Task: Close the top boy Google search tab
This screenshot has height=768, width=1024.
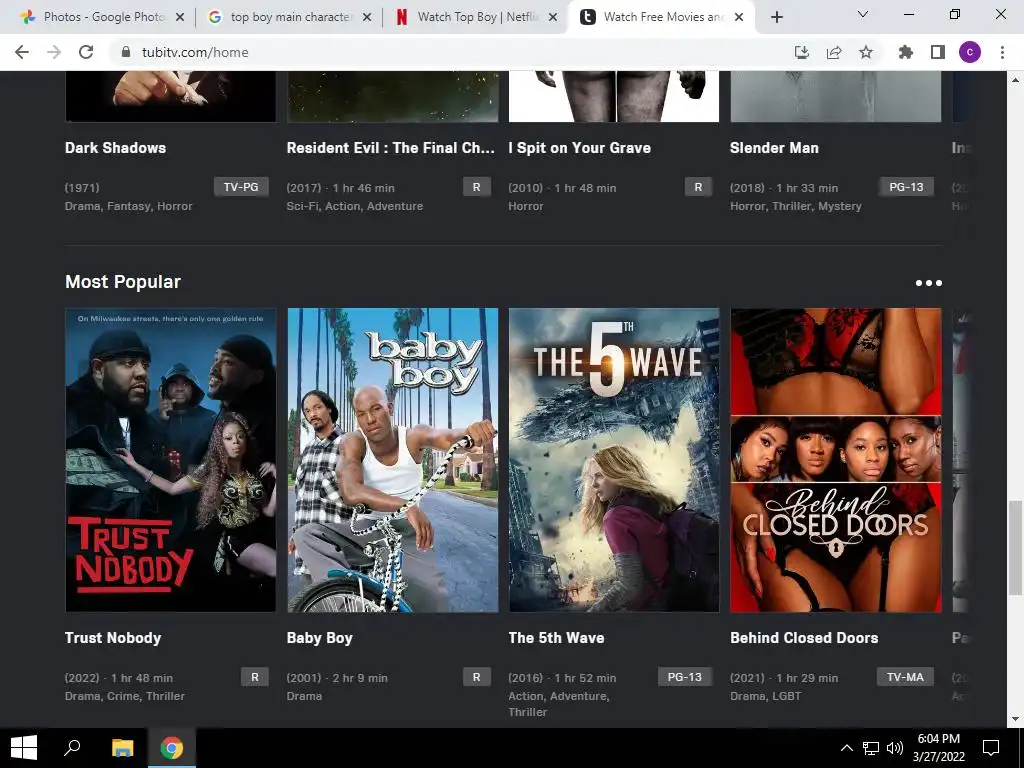Action: pos(367,17)
